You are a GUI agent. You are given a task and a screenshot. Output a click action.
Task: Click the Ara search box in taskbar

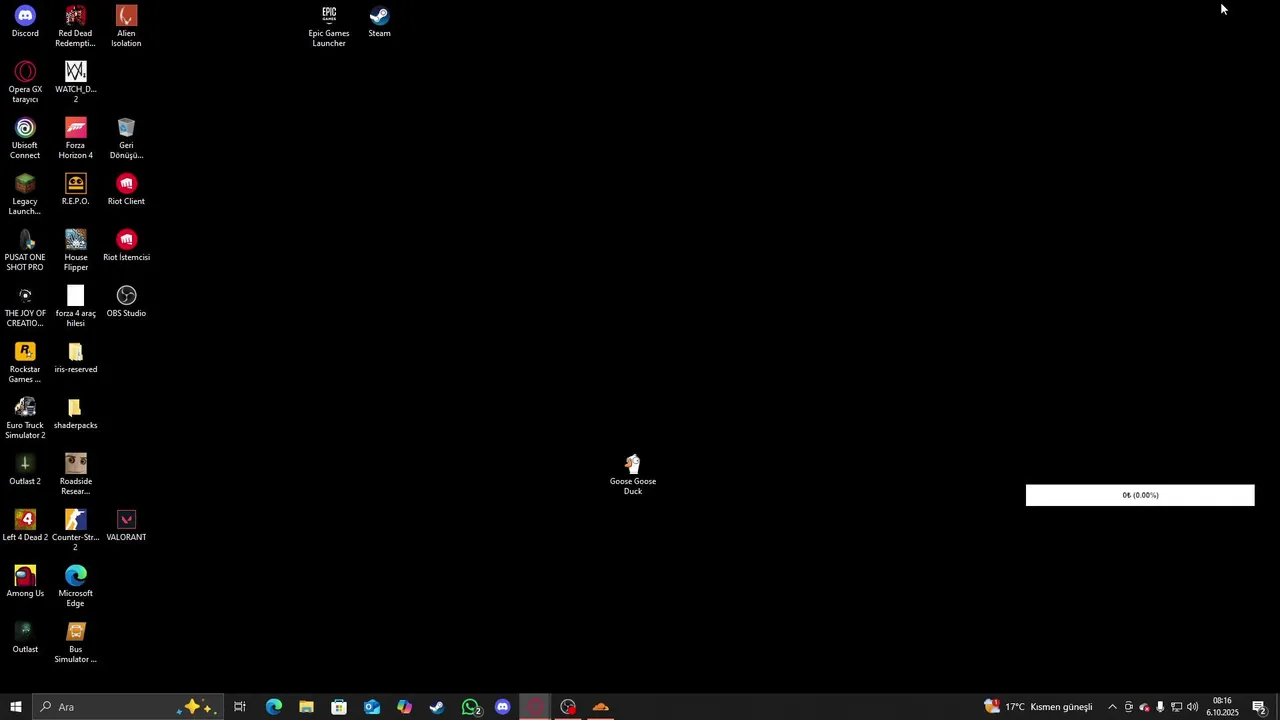point(128,707)
